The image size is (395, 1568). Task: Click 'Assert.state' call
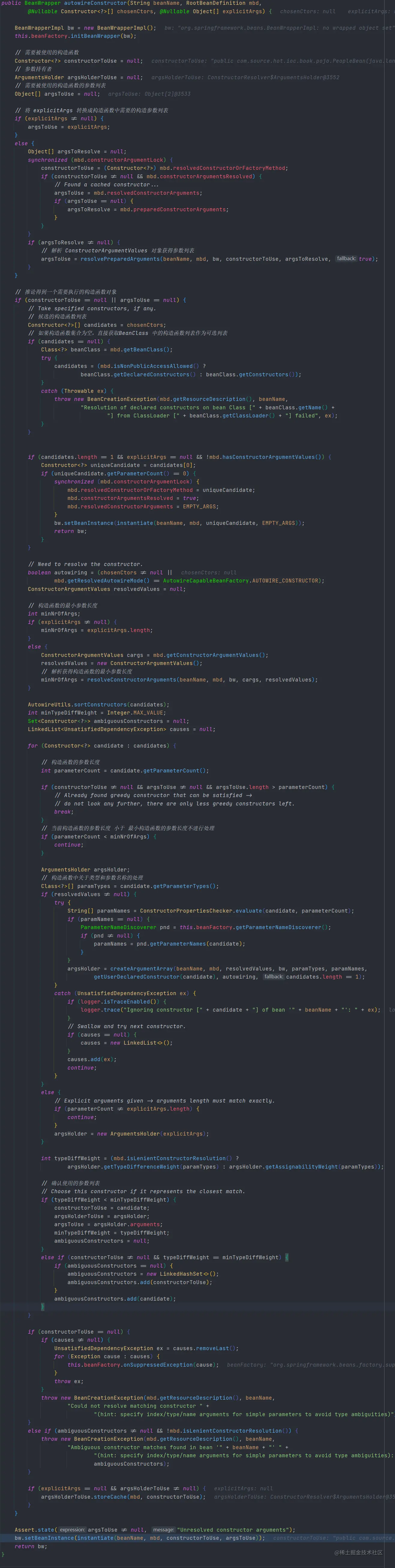click(x=35, y=1530)
